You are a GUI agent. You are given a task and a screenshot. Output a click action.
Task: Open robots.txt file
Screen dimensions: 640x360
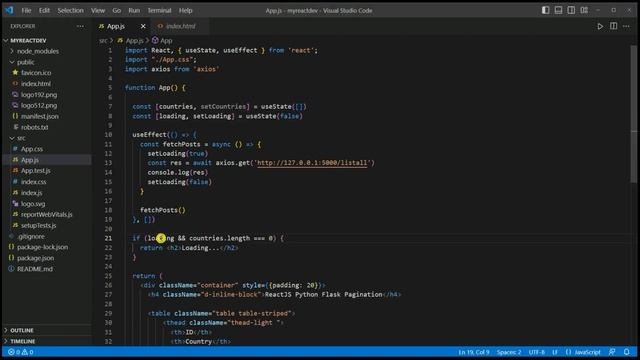(35, 127)
